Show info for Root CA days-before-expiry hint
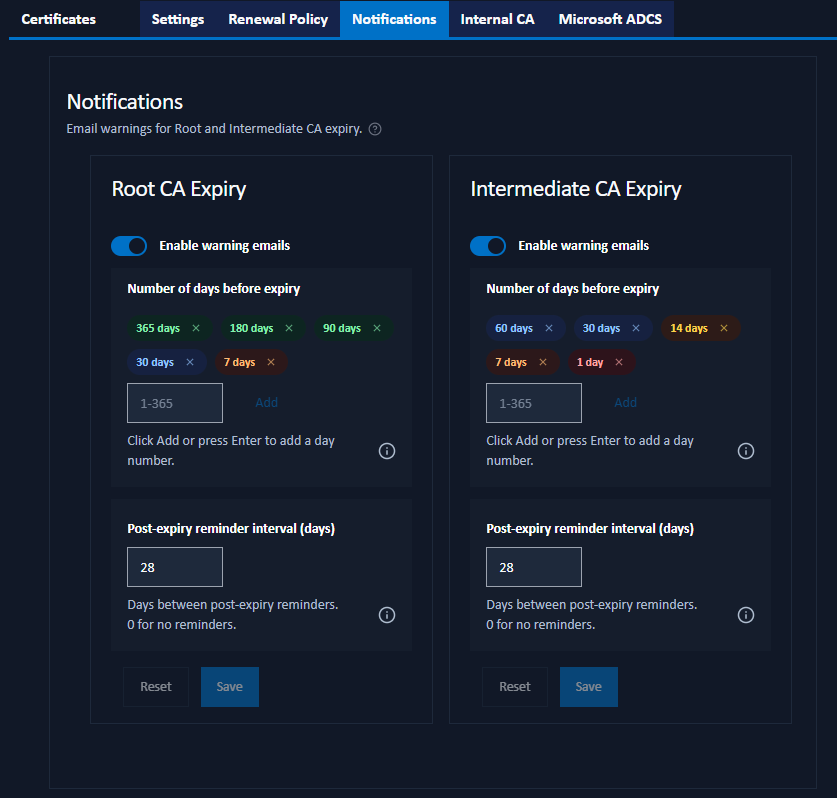Image resolution: width=837 pixels, height=798 pixels. point(387,451)
